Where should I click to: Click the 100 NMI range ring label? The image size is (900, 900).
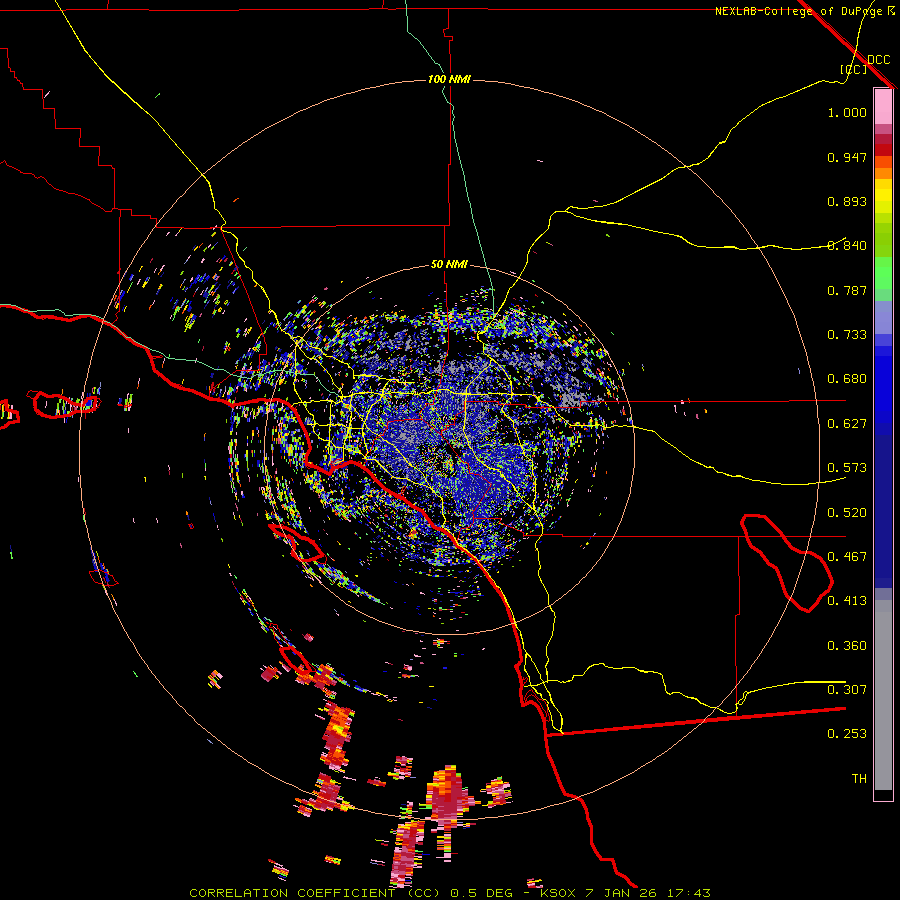(449, 79)
